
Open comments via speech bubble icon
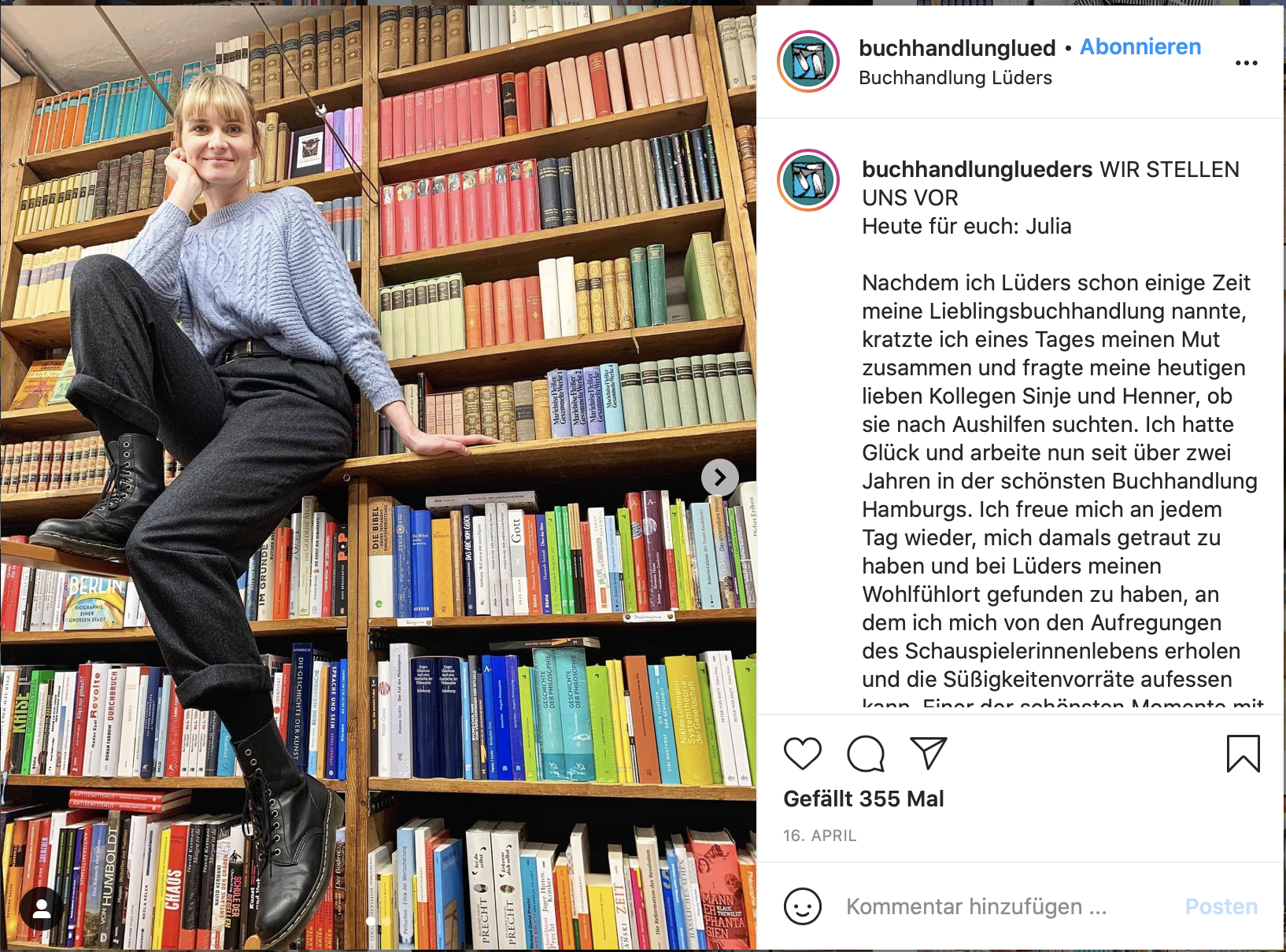tap(866, 754)
